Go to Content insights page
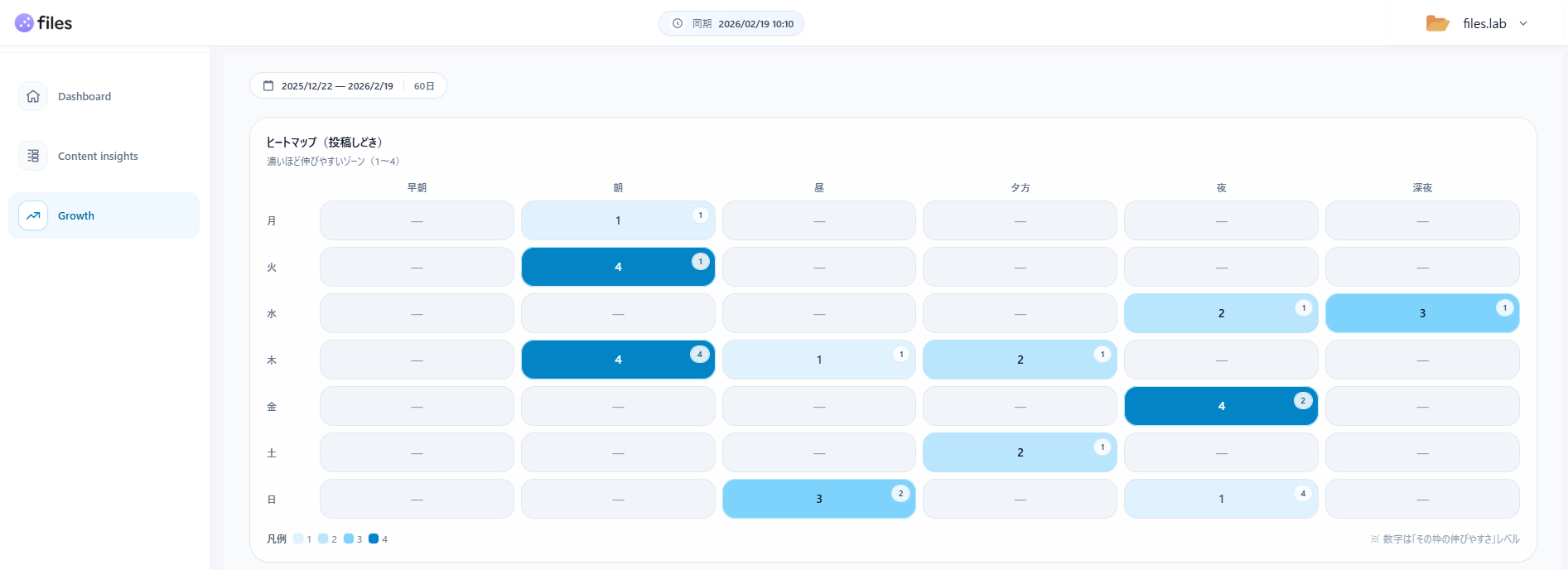1568x570 pixels. pos(98,156)
